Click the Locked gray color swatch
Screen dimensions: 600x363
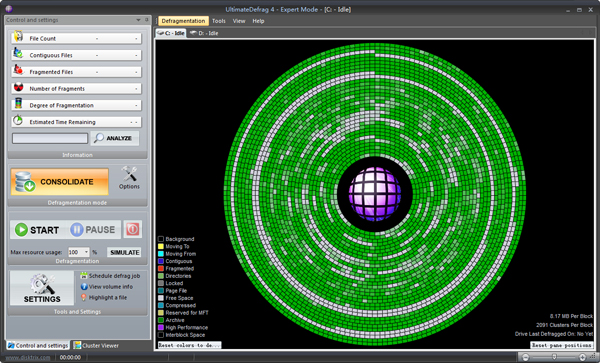[x=161, y=283]
